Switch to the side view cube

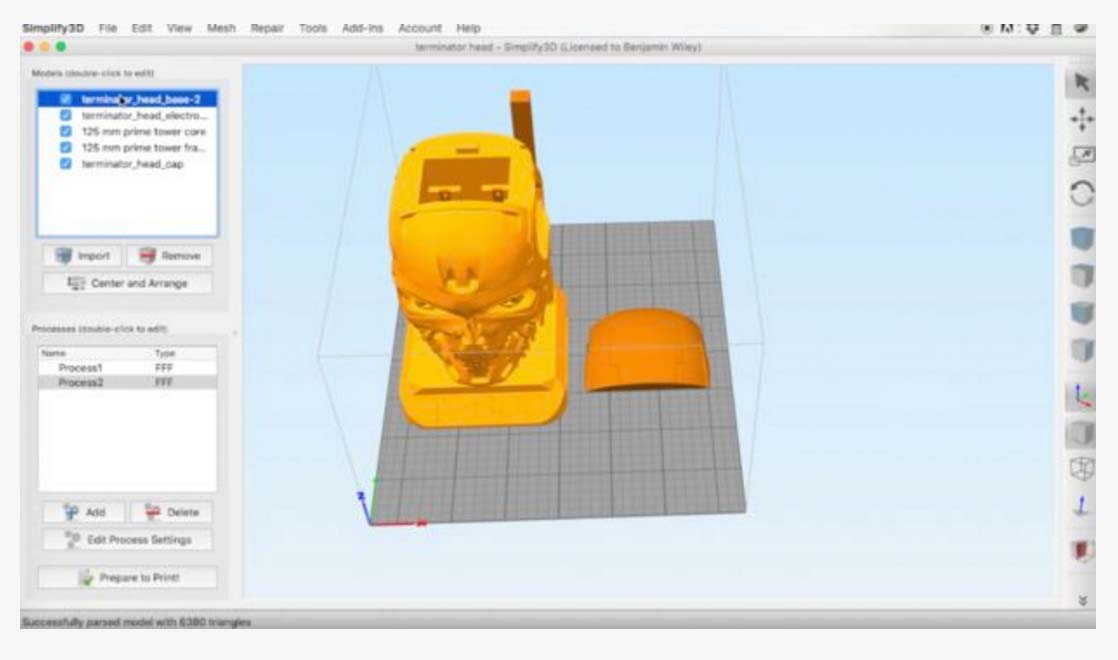[1081, 350]
